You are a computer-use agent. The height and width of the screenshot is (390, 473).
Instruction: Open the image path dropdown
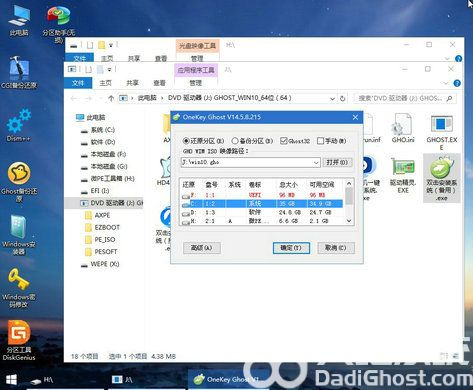pyautogui.click(x=316, y=162)
